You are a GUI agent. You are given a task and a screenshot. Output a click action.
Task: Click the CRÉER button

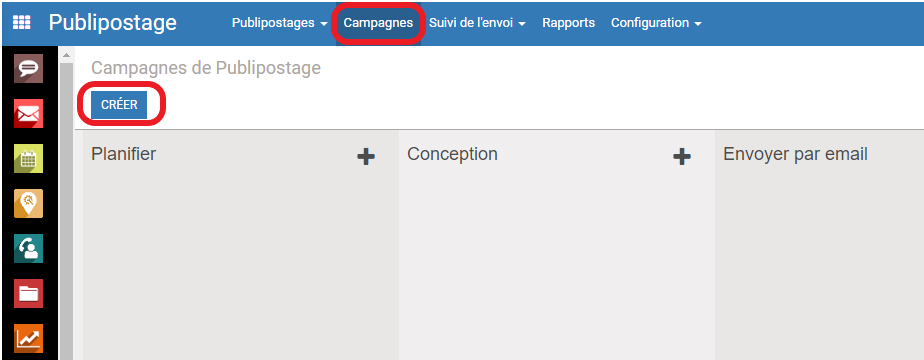(119, 105)
